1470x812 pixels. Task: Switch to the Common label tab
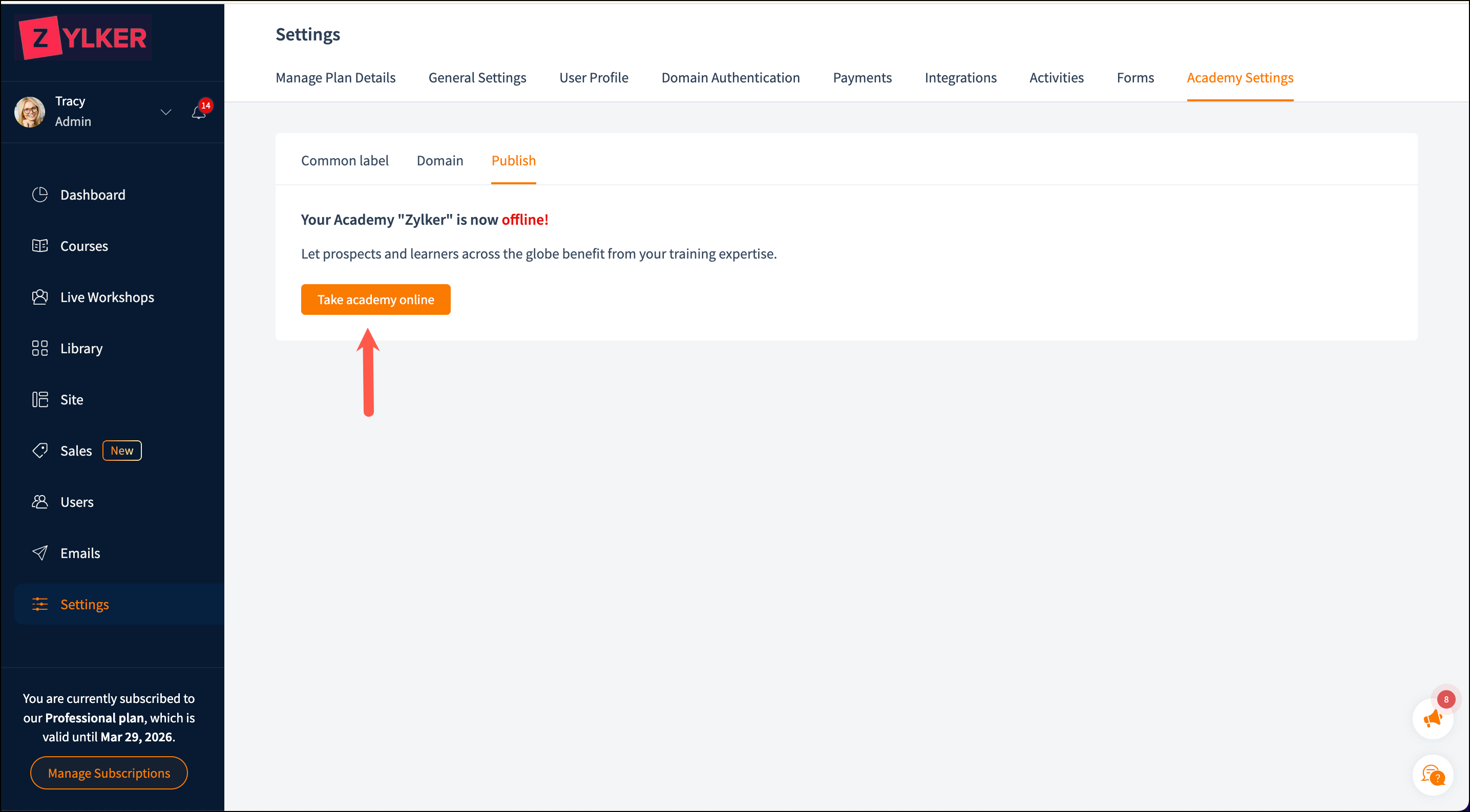[345, 161]
